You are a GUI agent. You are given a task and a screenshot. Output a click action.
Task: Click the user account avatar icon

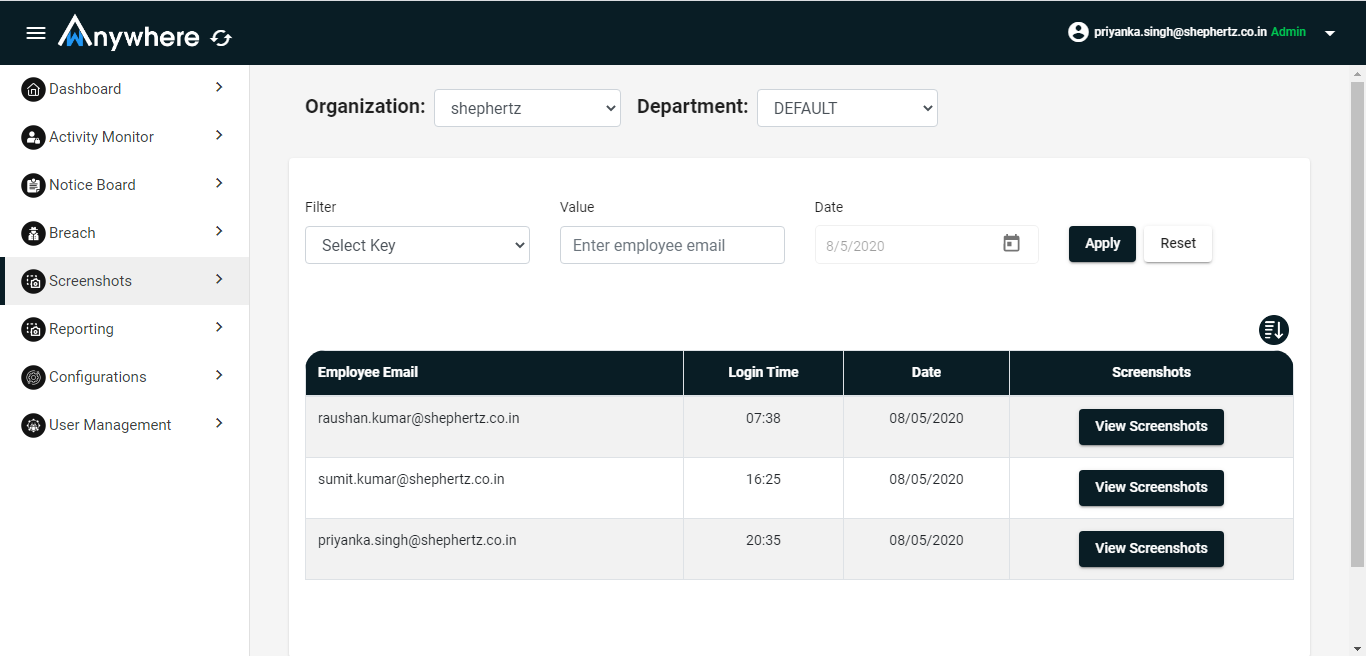pos(1078,32)
